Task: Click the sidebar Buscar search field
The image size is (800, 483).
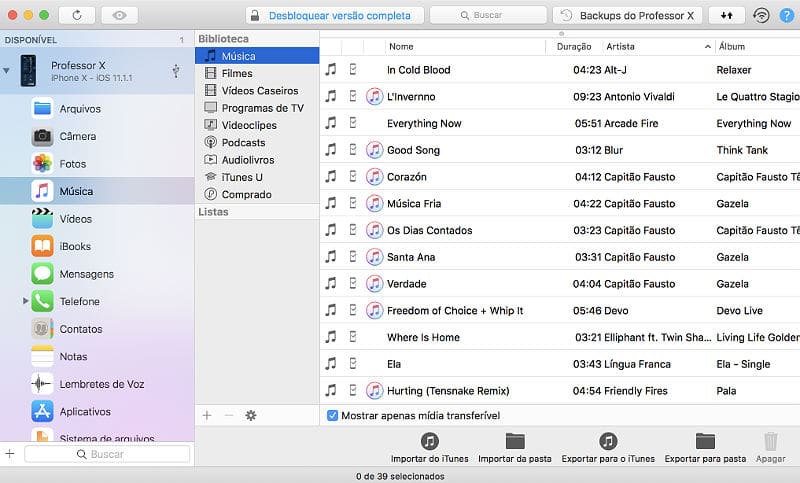Action: [x=107, y=454]
